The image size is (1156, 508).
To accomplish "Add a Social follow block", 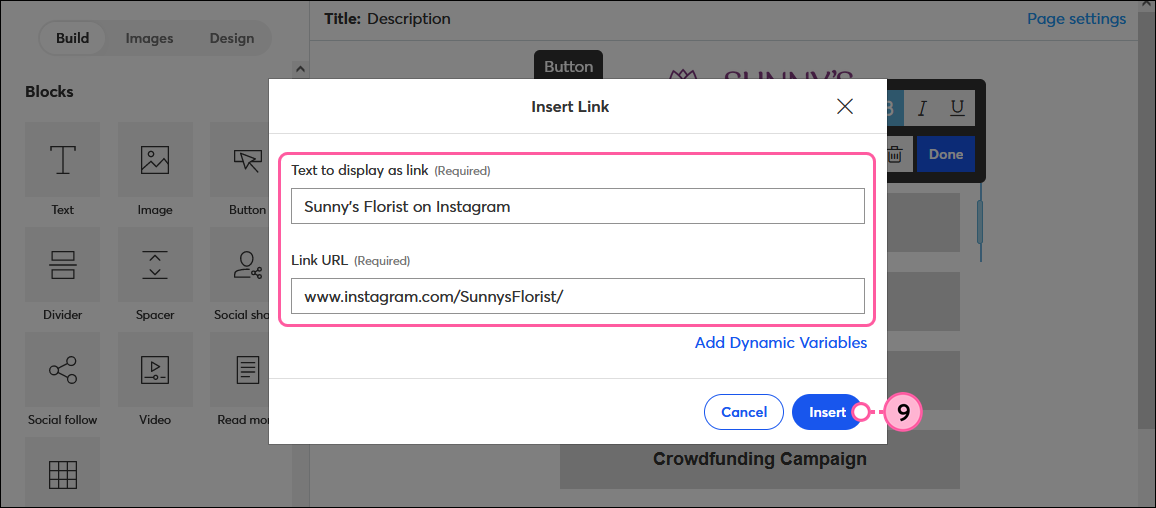I will (x=63, y=371).
